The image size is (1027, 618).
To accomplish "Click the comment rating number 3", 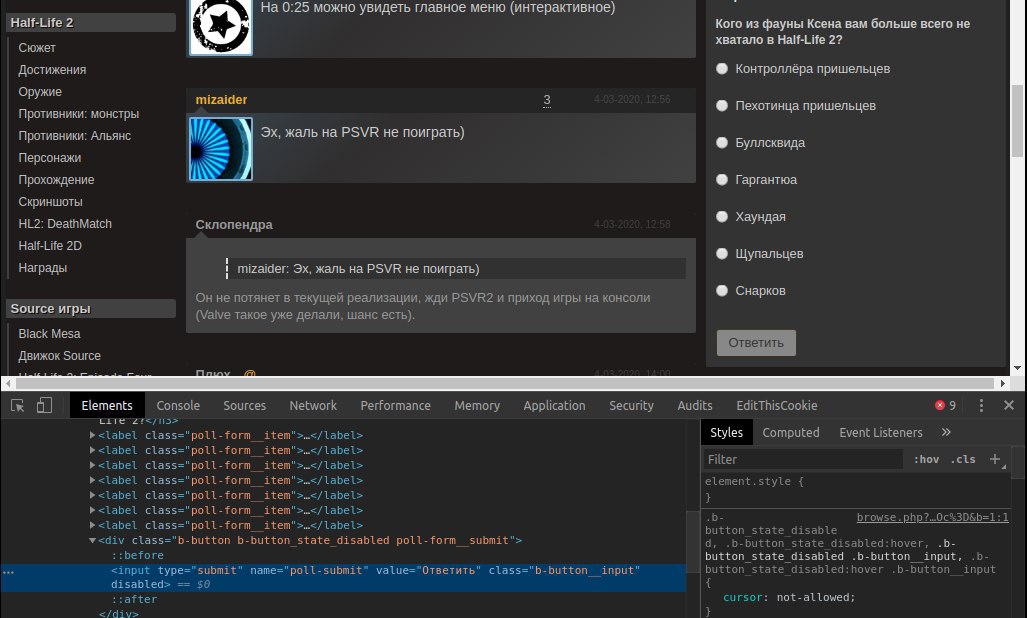I will 547,100.
